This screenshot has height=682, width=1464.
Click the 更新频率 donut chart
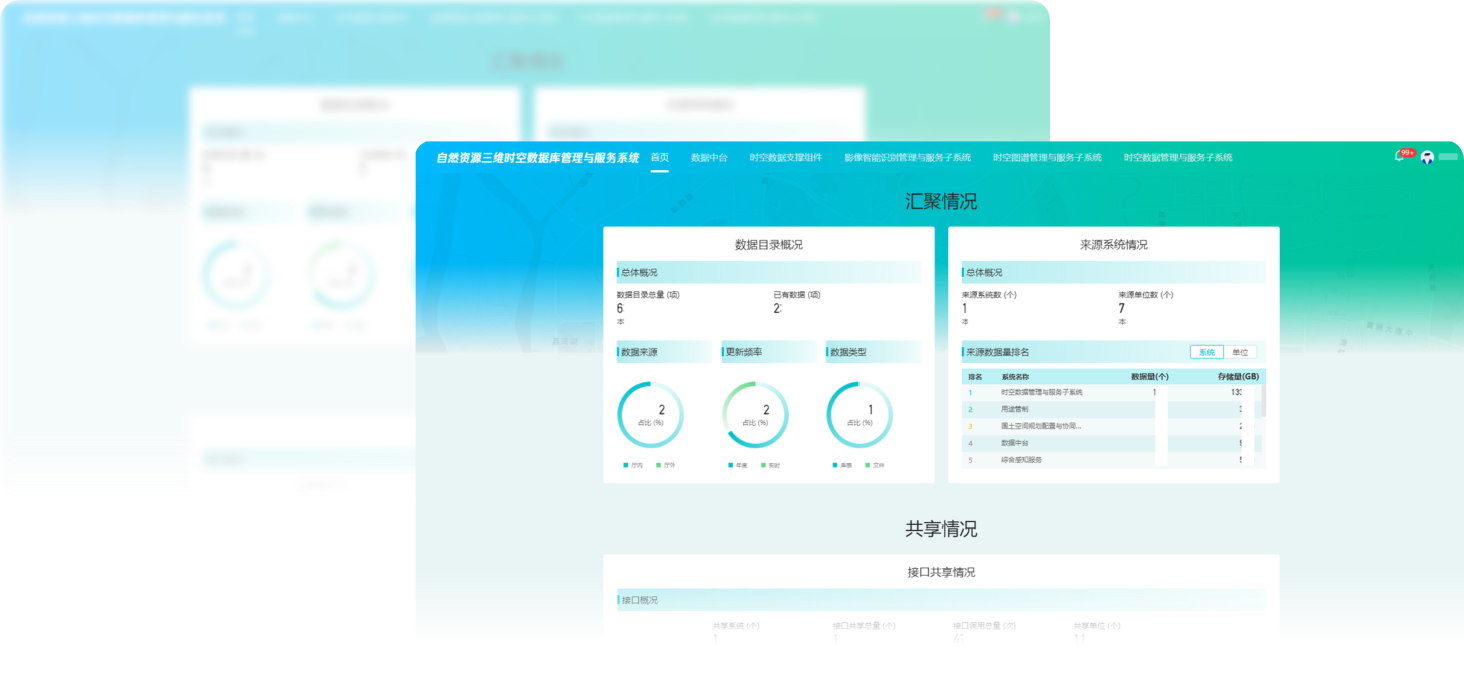(x=758, y=414)
